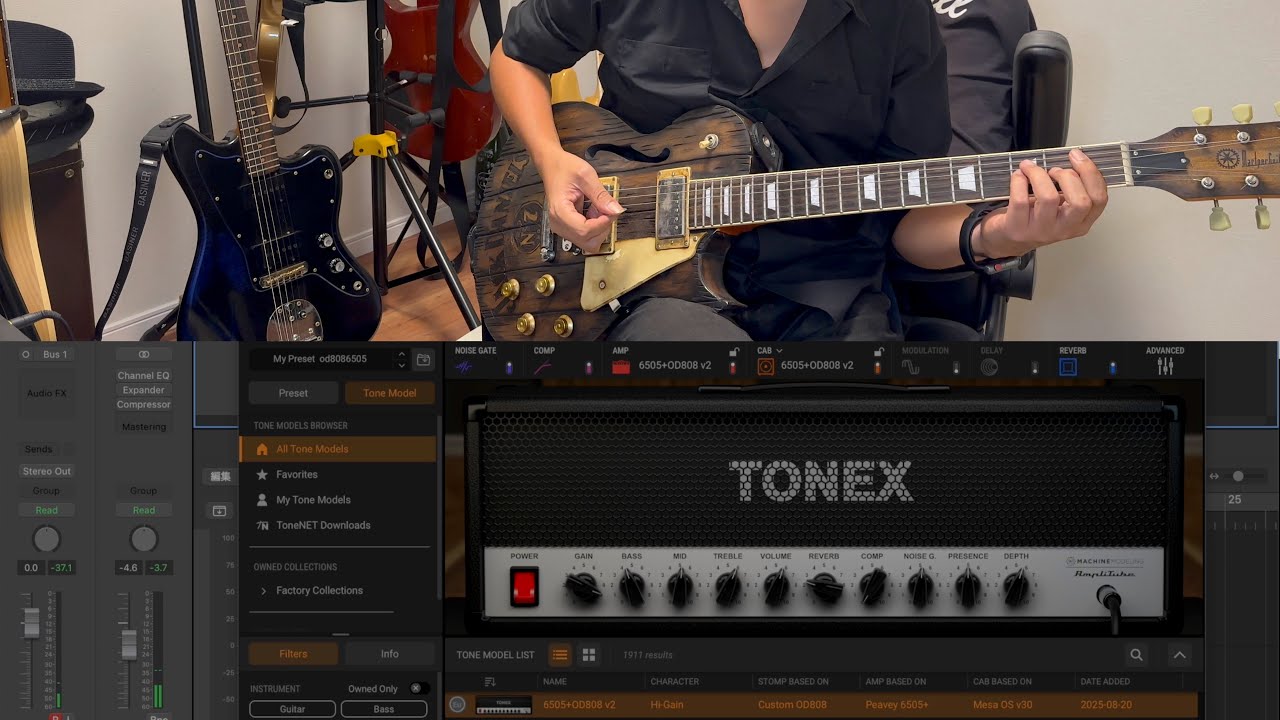Expand the Factory Collections tree
1280x720 pixels.
(x=264, y=591)
